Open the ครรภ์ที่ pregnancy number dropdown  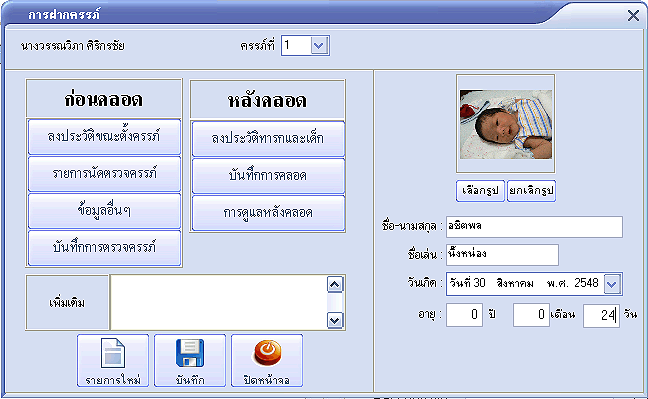pos(319,45)
